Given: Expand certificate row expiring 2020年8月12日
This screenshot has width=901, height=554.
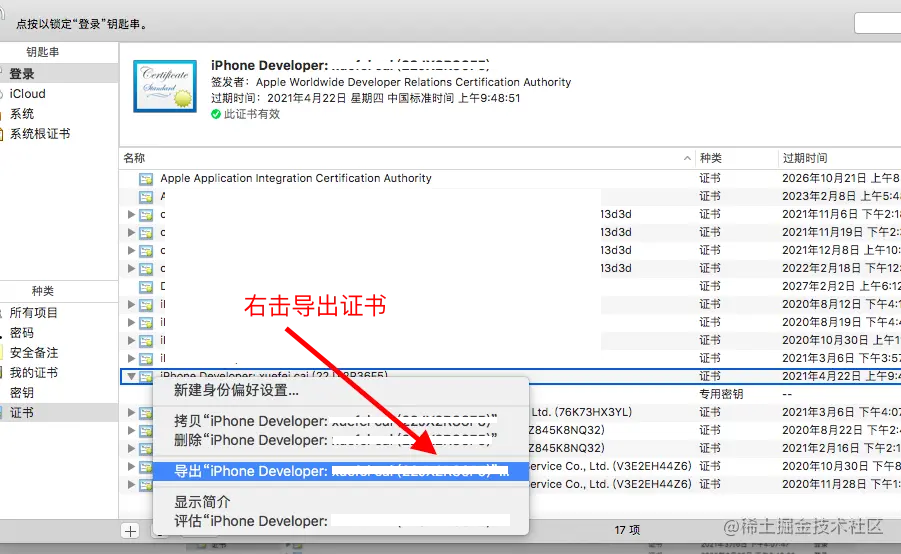Looking at the screenshot, I should (x=131, y=305).
